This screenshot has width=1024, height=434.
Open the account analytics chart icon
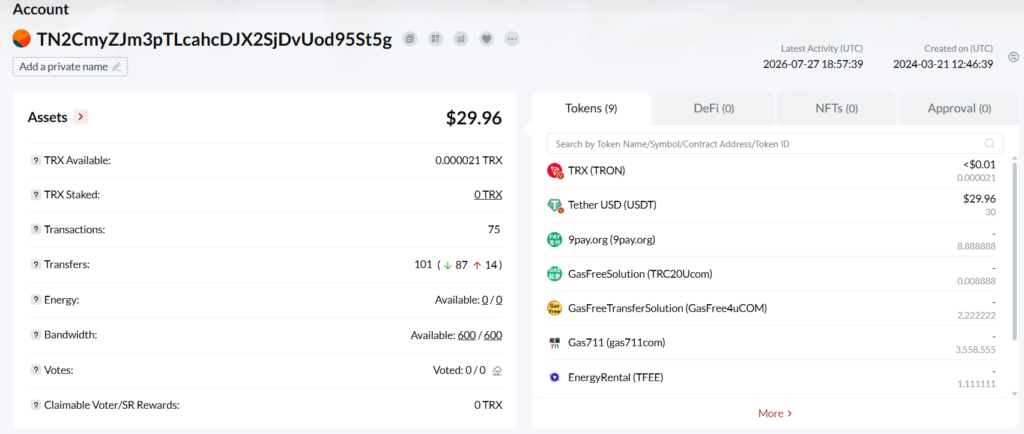(x=460, y=39)
